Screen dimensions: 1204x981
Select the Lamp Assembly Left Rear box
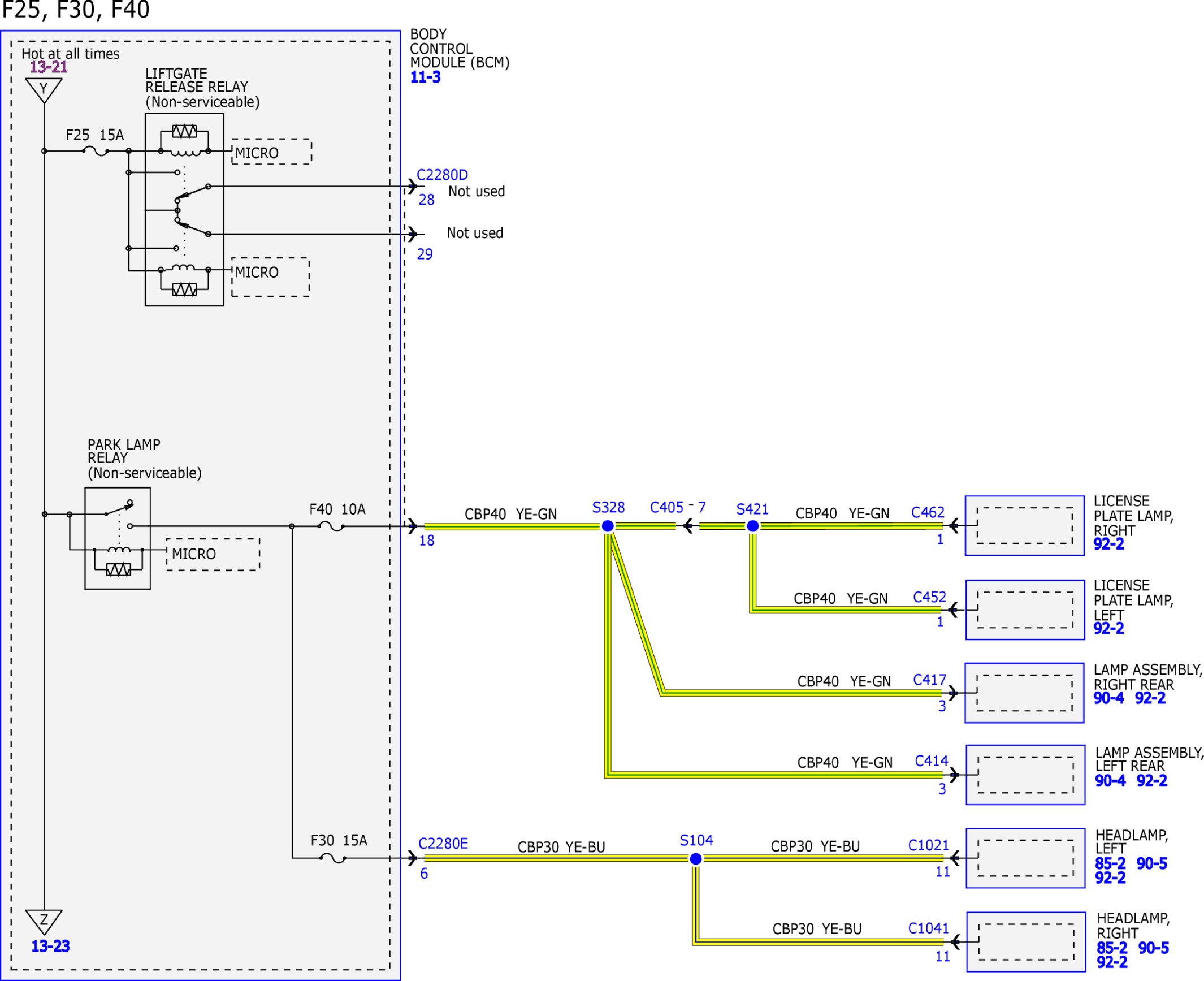(1025, 775)
